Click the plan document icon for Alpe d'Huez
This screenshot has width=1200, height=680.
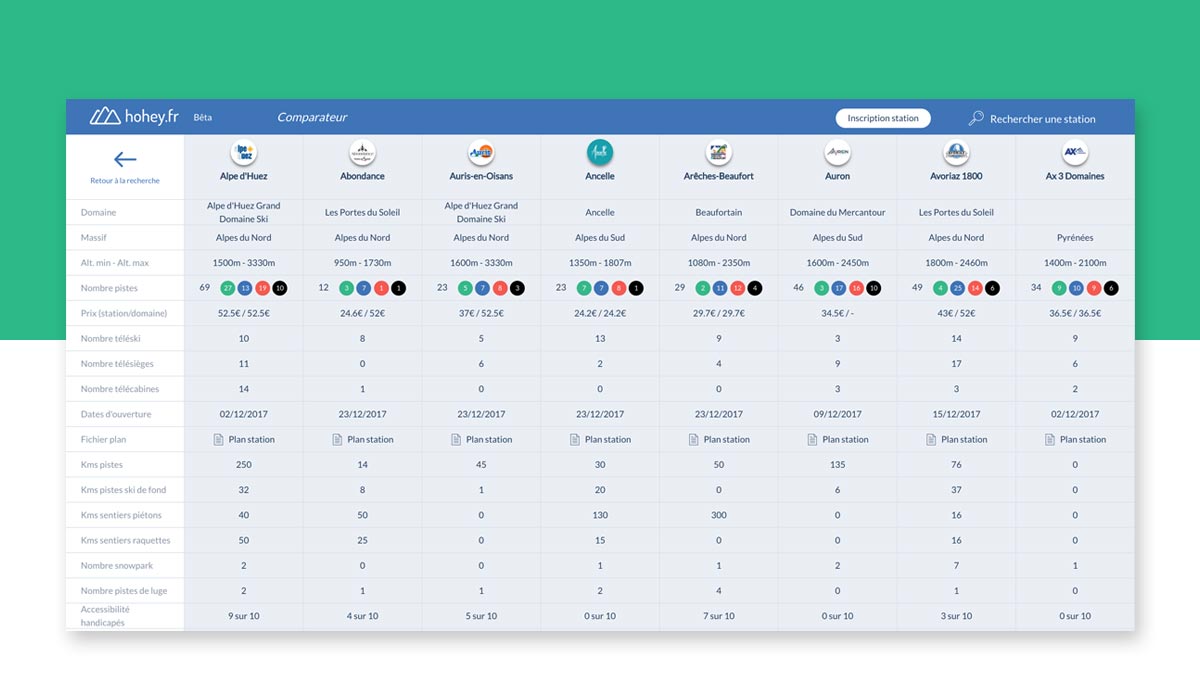(x=218, y=439)
